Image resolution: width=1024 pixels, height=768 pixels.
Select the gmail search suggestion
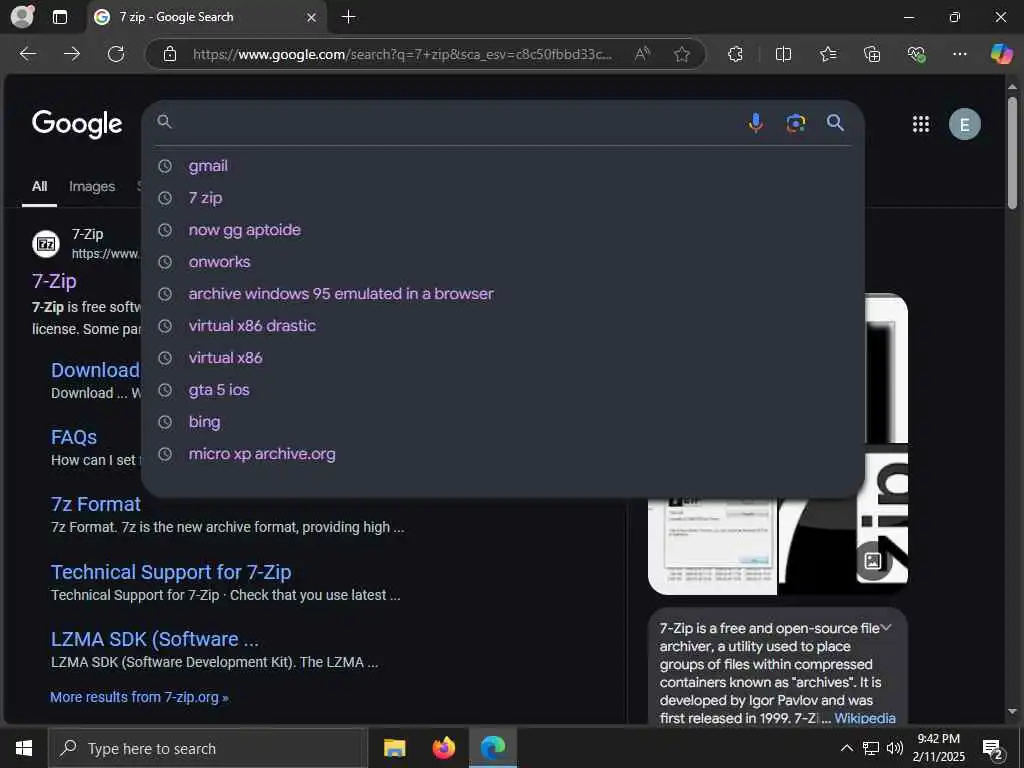(x=503, y=166)
